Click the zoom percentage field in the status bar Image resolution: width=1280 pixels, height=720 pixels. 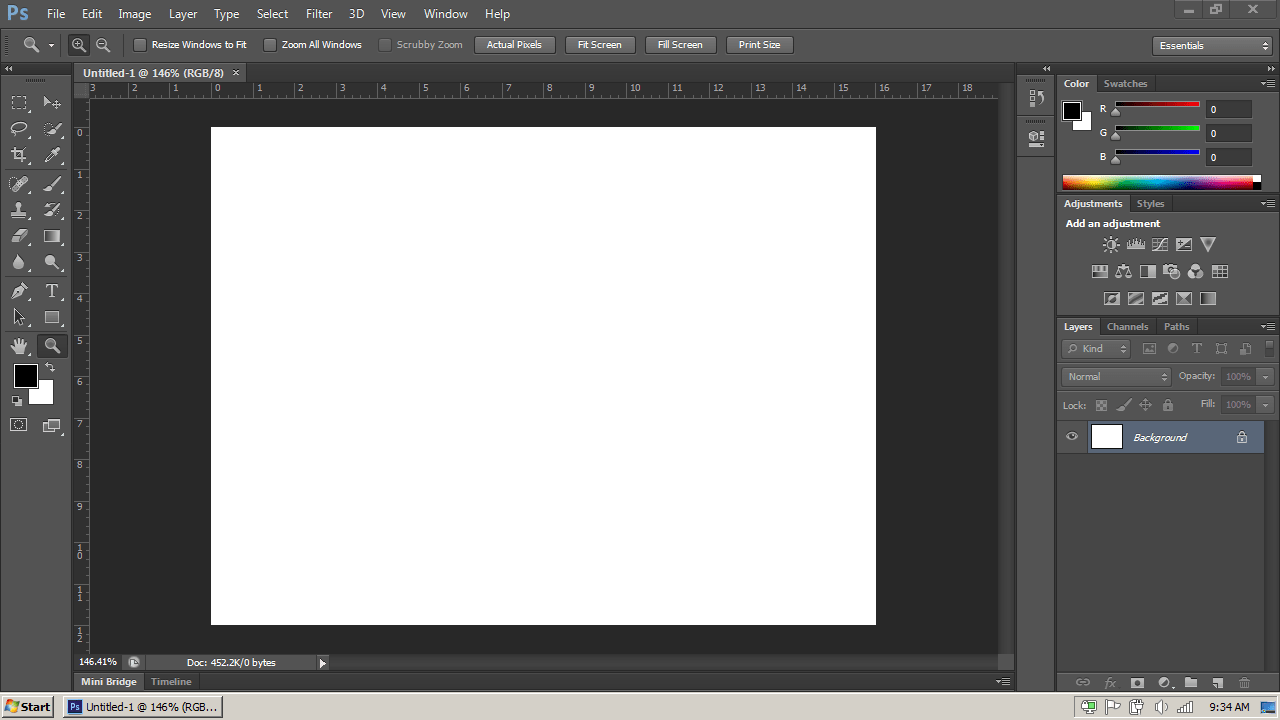pos(97,661)
